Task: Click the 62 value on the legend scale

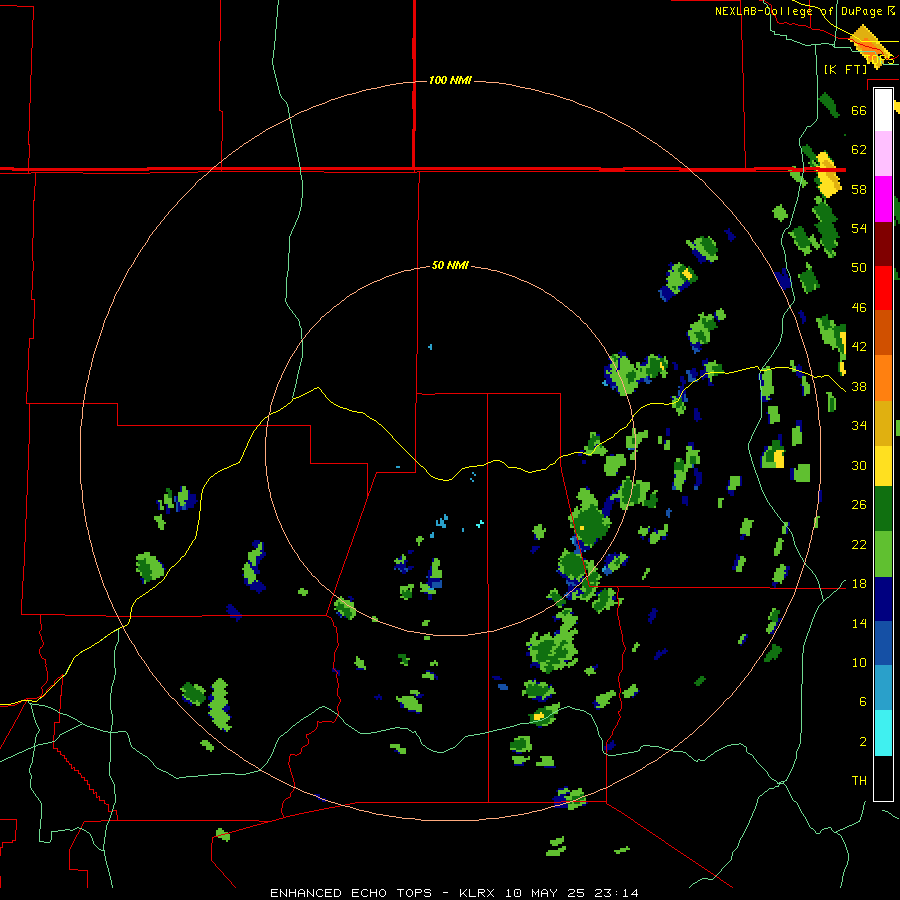Action: point(859,150)
